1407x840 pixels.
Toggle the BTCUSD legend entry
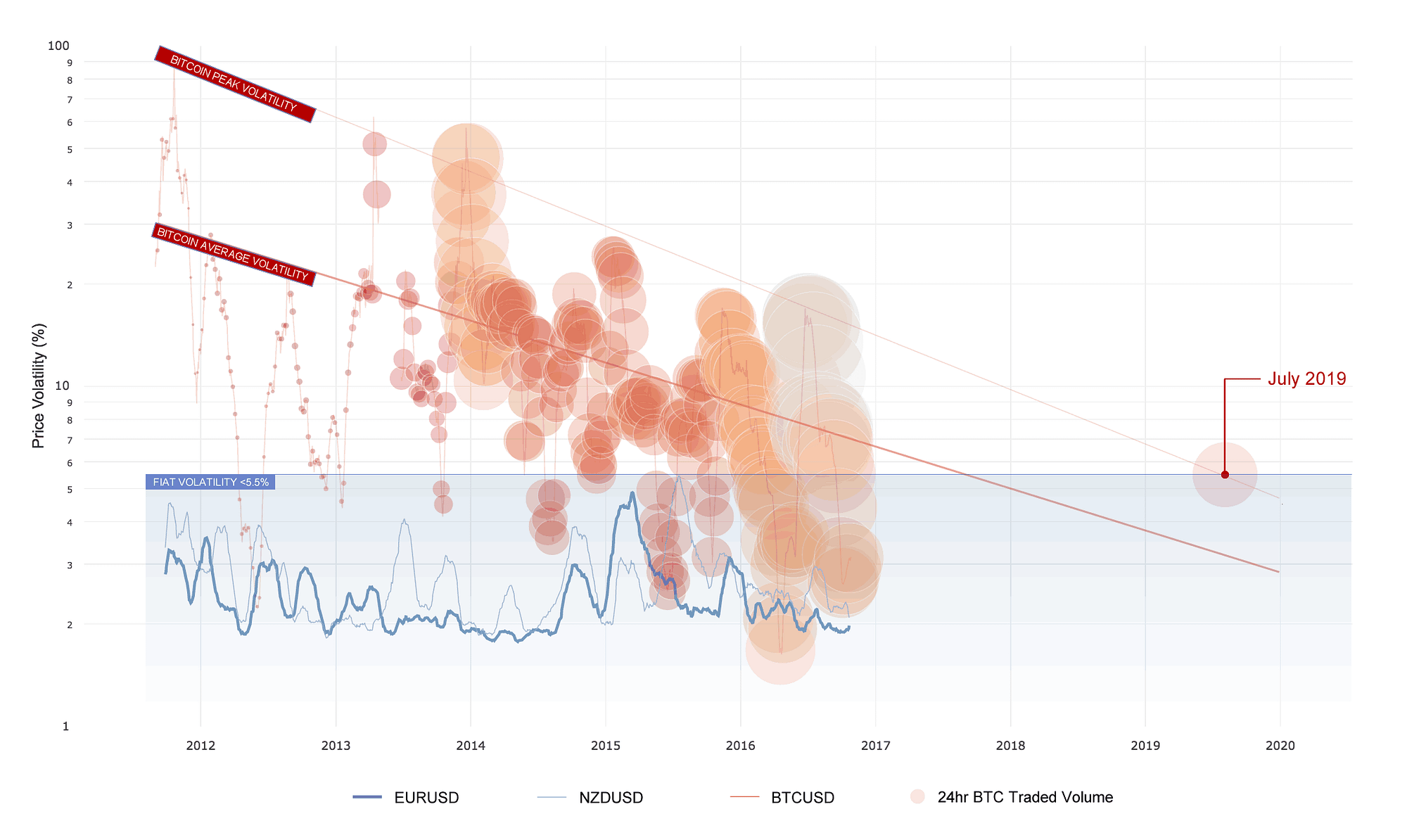[x=783, y=797]
